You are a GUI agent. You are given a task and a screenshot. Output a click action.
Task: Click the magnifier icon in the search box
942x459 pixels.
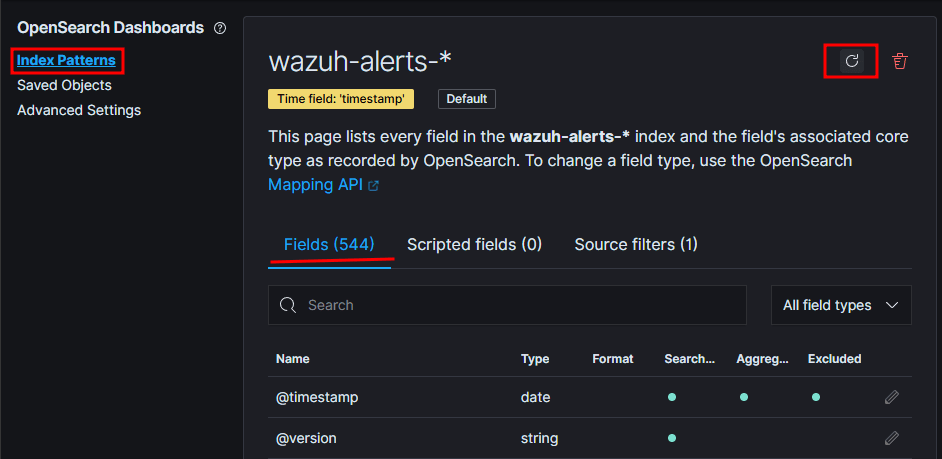point(288,305)
